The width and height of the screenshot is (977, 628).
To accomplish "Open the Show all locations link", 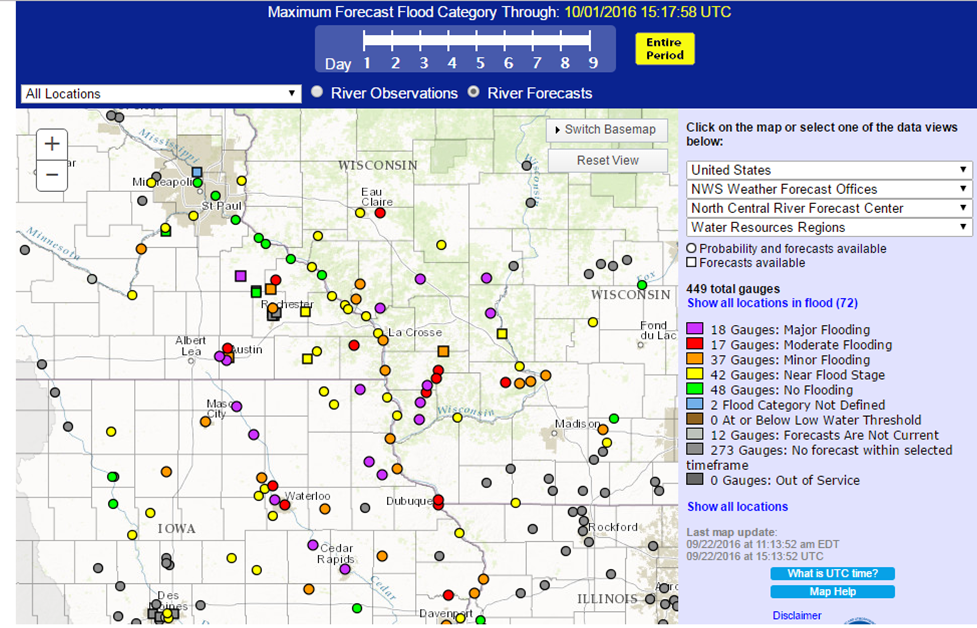I will [x=738, y=507].
